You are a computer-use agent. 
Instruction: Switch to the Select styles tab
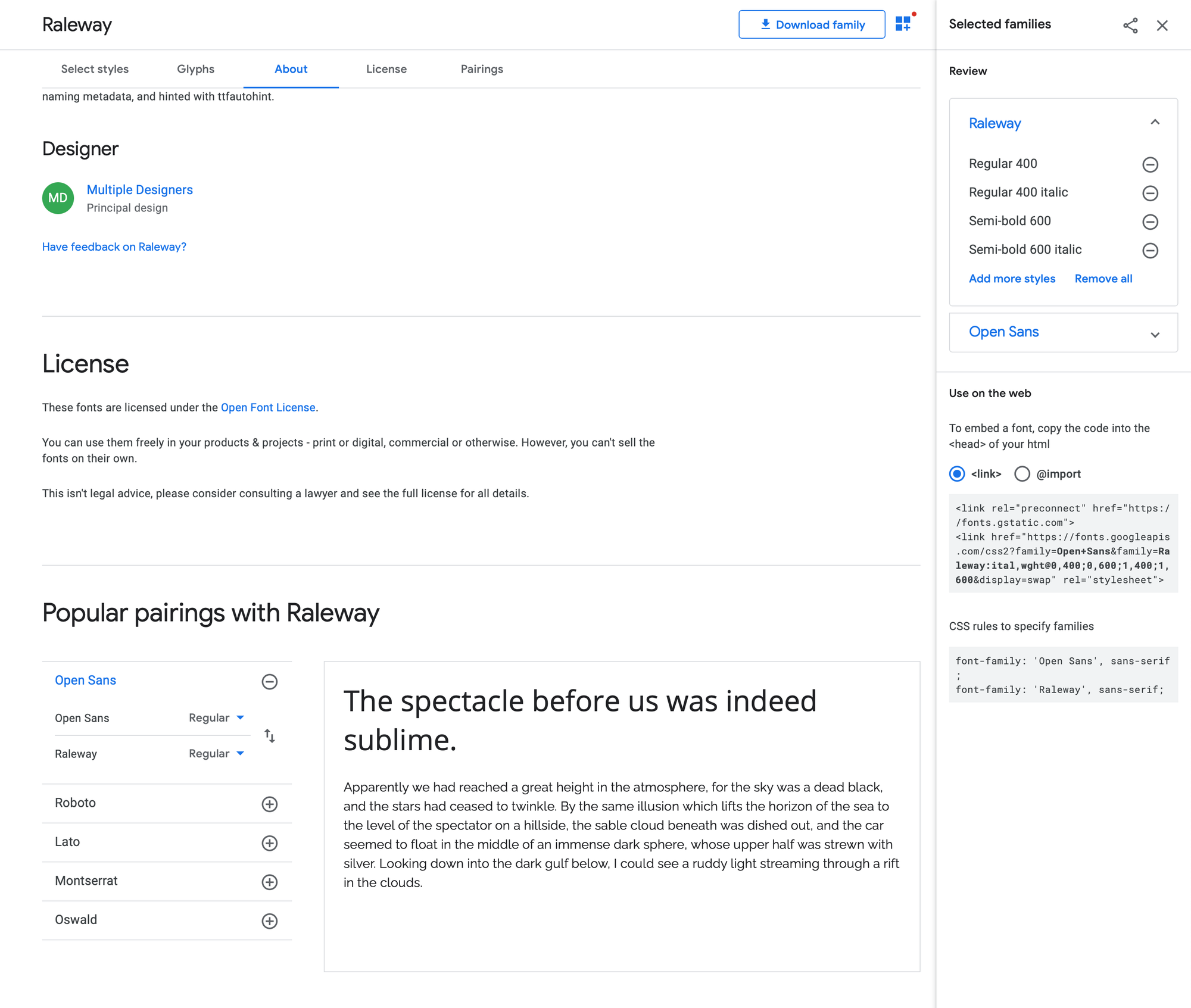95,69
